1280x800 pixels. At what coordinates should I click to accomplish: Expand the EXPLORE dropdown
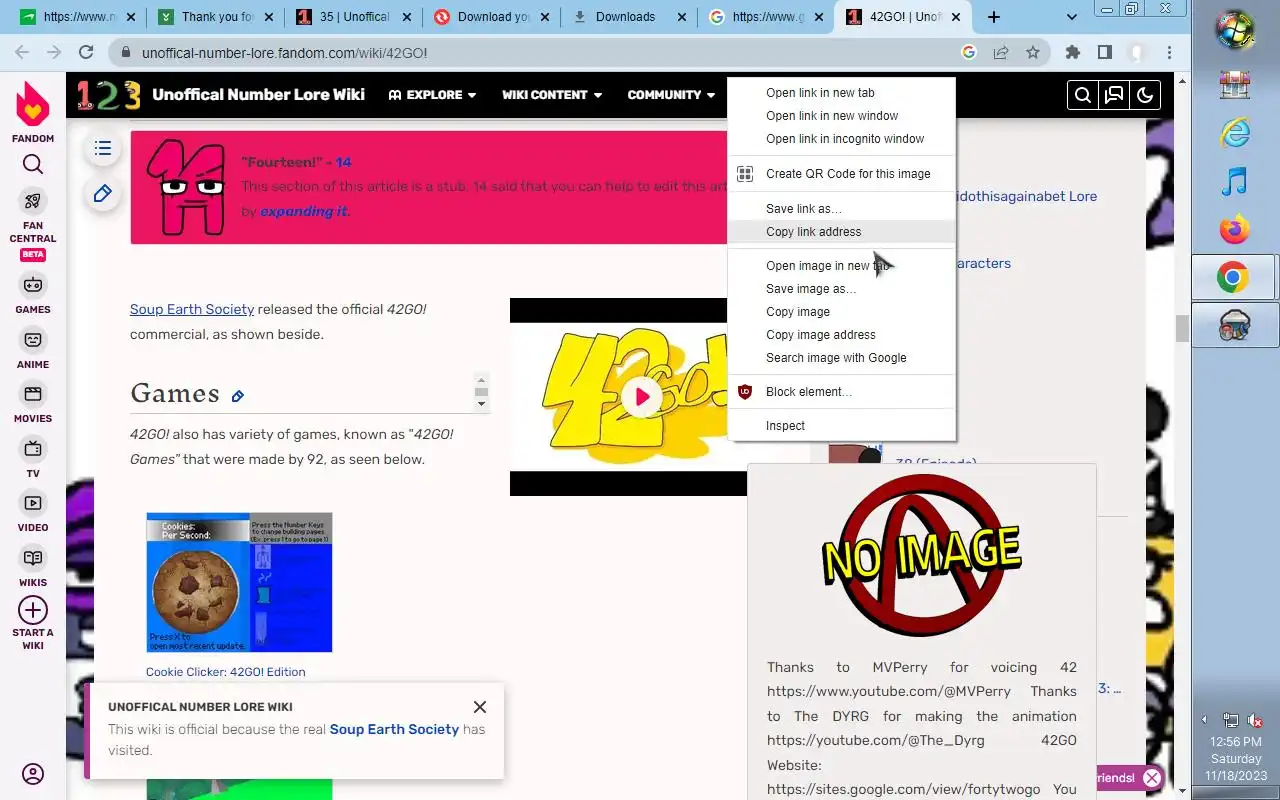pos(432,95)
